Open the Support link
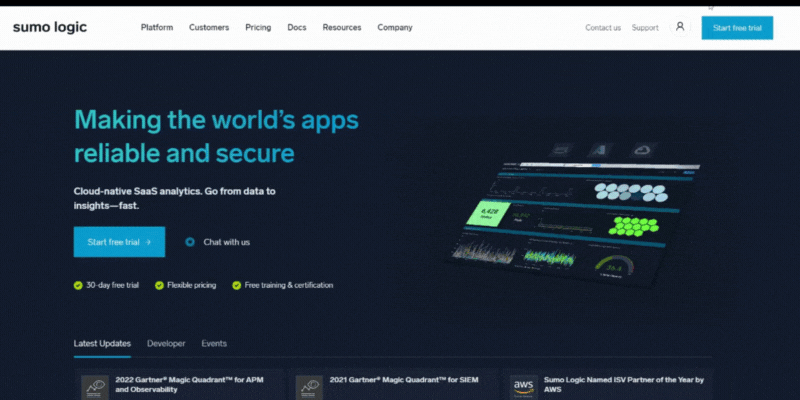800x400 pixels. (x=645, y=28)
